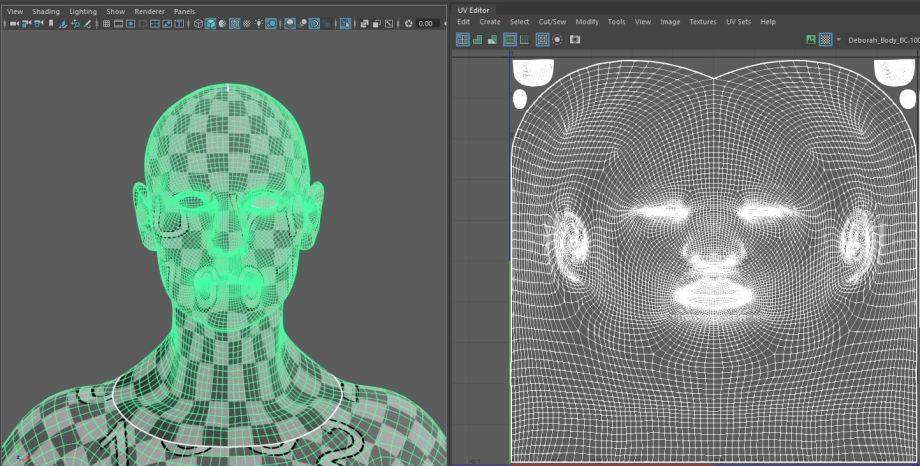Viewport: 920px width, 466px height.
Task: Select the Deborah_Body_BC texture name
Action: [883, 40]
